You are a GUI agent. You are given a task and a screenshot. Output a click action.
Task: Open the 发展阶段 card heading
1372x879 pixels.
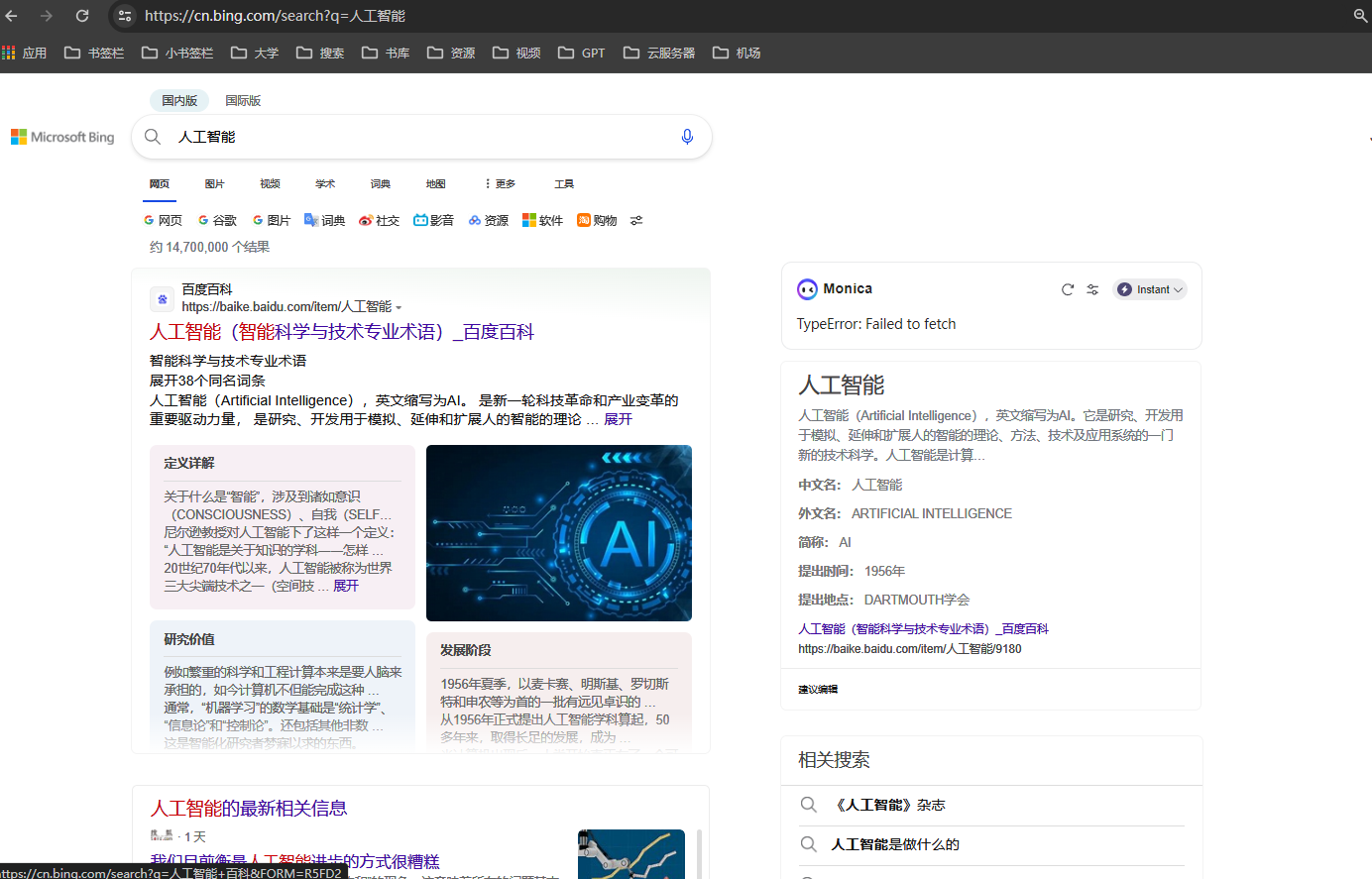coord(466,650)
